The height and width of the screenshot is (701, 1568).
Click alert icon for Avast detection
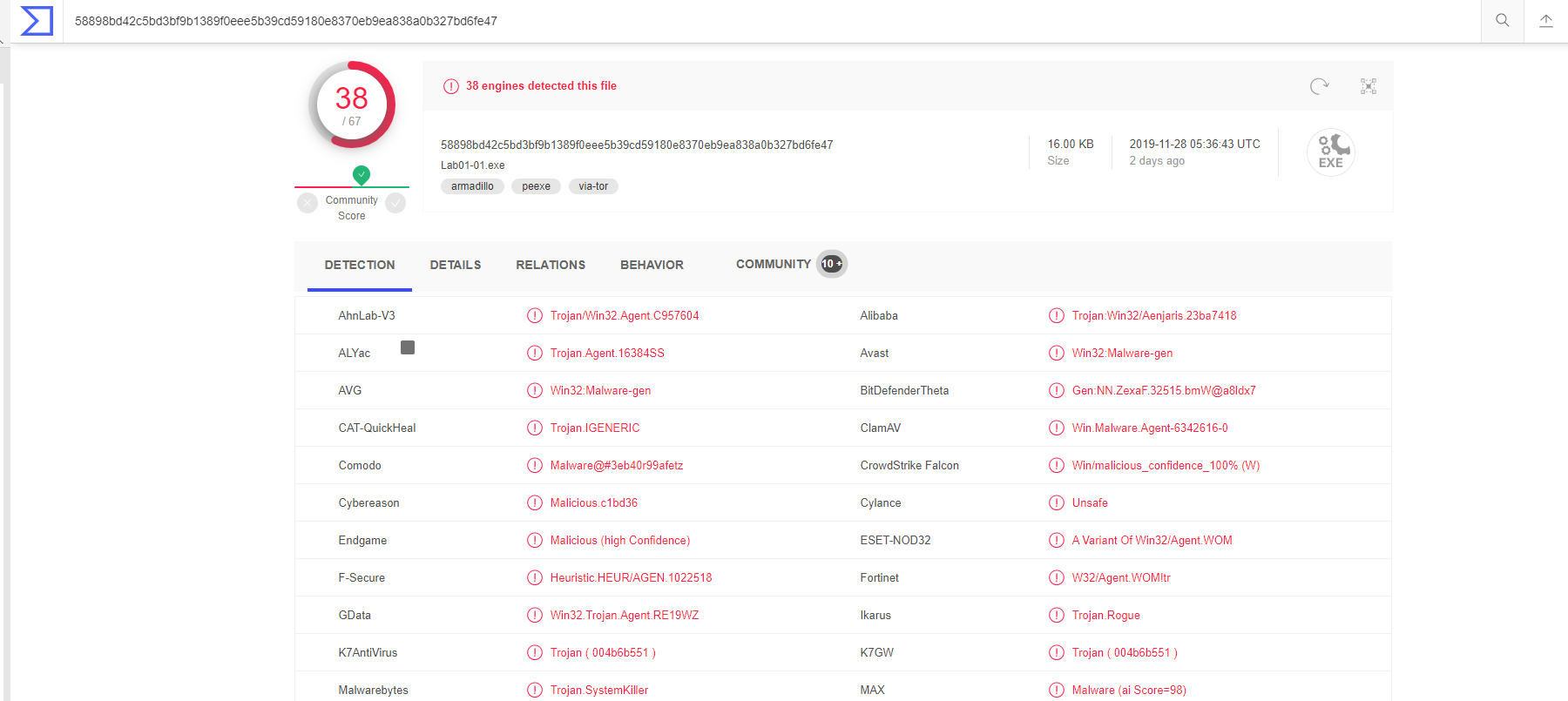(1057, 353)
